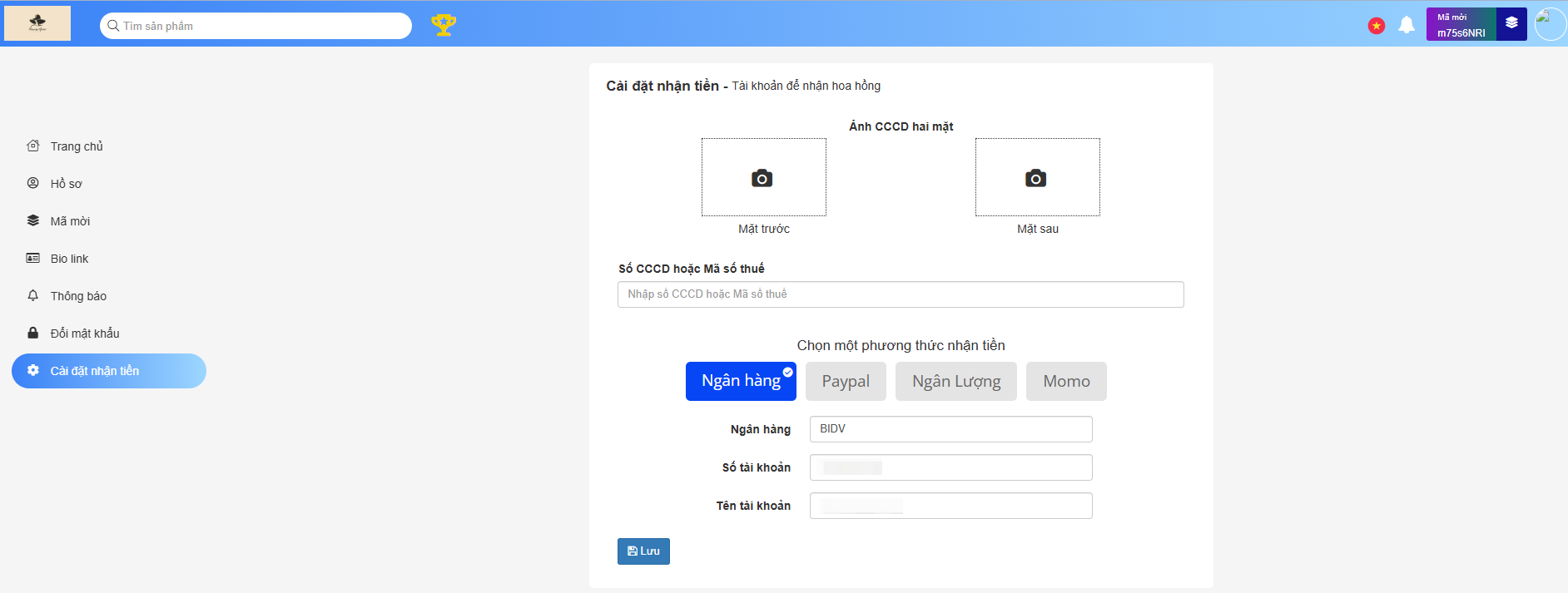Click Chọn một phương thức nhận tiền text

901,345
